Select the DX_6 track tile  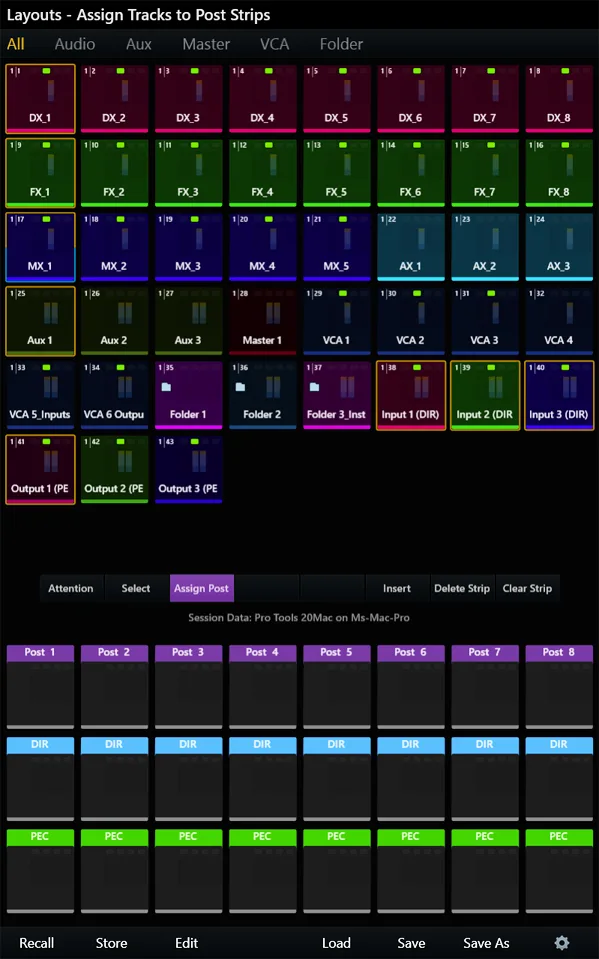pyautogui.click(x=410, y=98)
